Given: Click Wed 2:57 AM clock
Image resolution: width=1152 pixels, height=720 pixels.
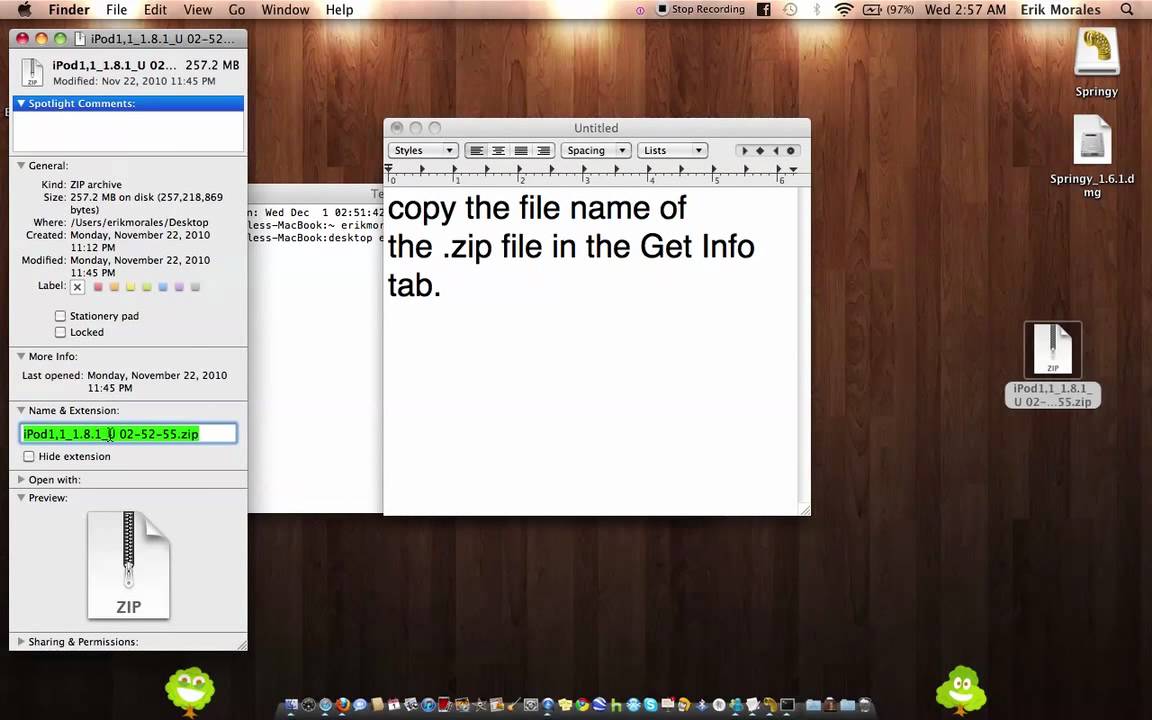Looking at the screenshot, I should pyautogui.click(x=965, y=10).
